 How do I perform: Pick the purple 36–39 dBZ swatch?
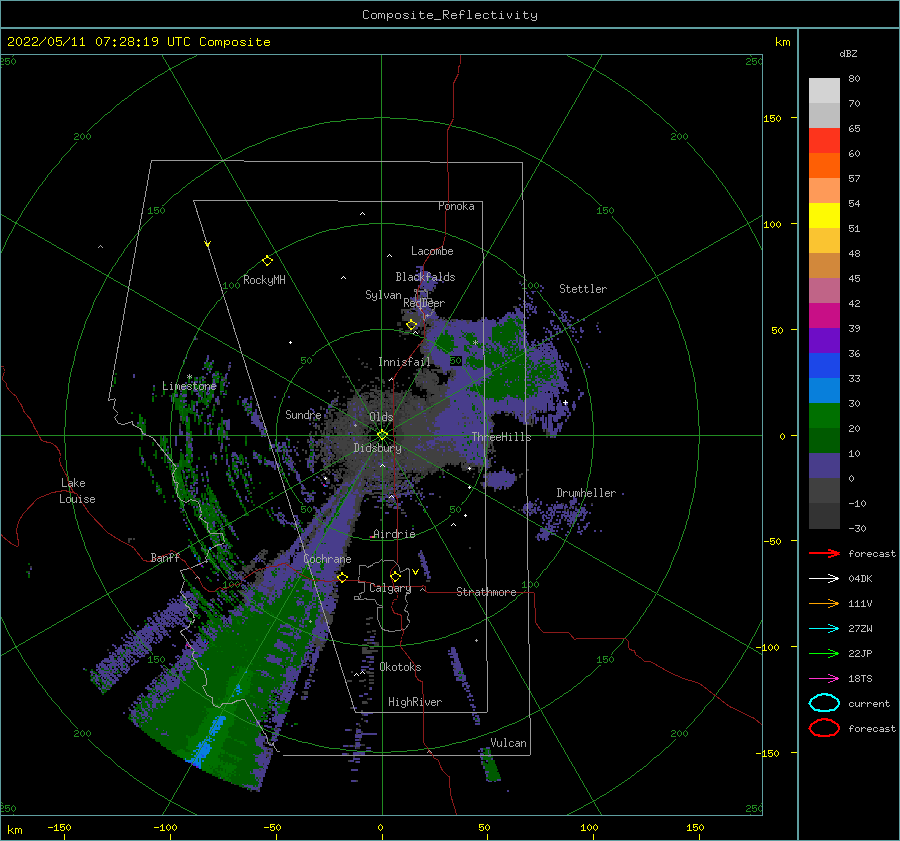(824, 341)
